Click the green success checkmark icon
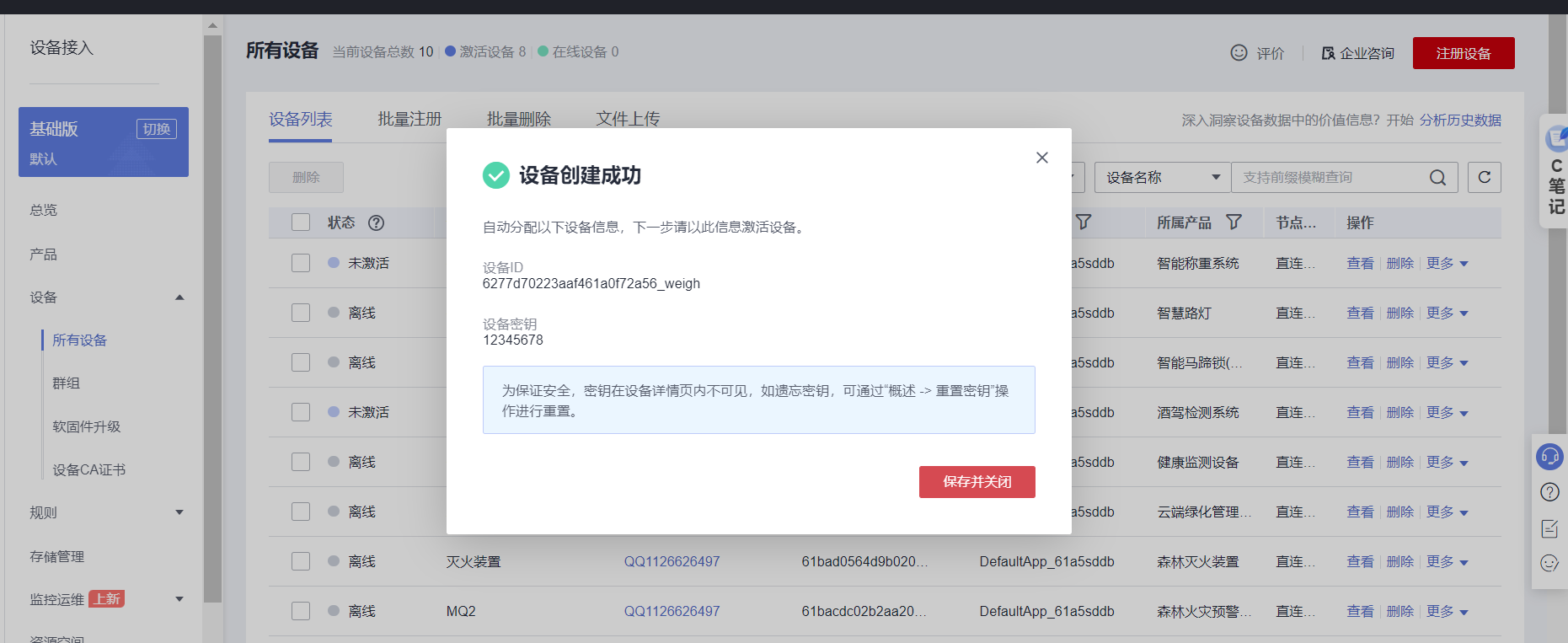 496,175
